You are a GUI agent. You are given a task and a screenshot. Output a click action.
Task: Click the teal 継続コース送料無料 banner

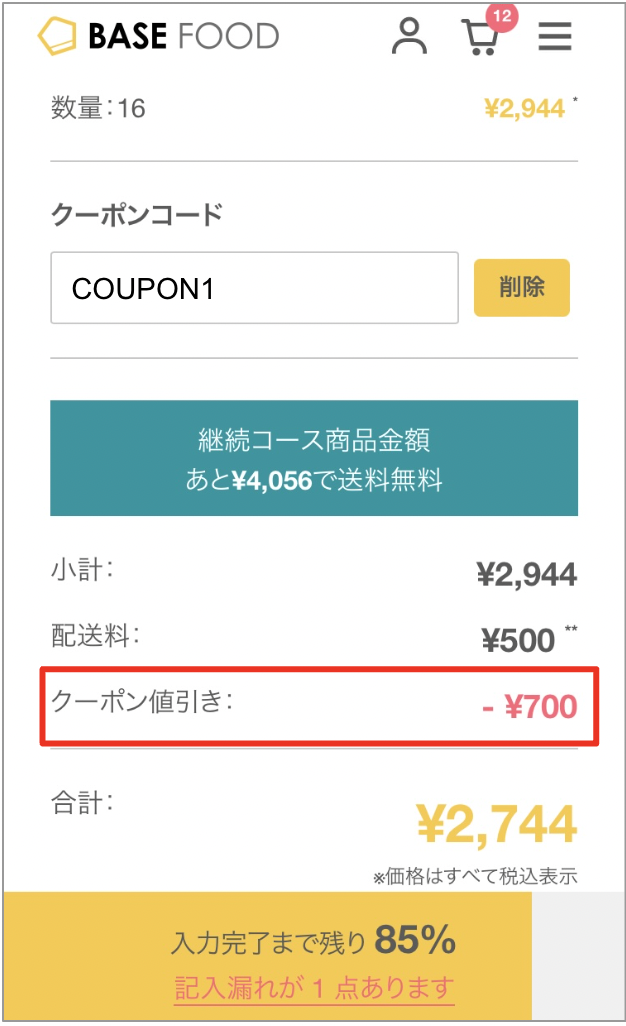click(313, 458)
